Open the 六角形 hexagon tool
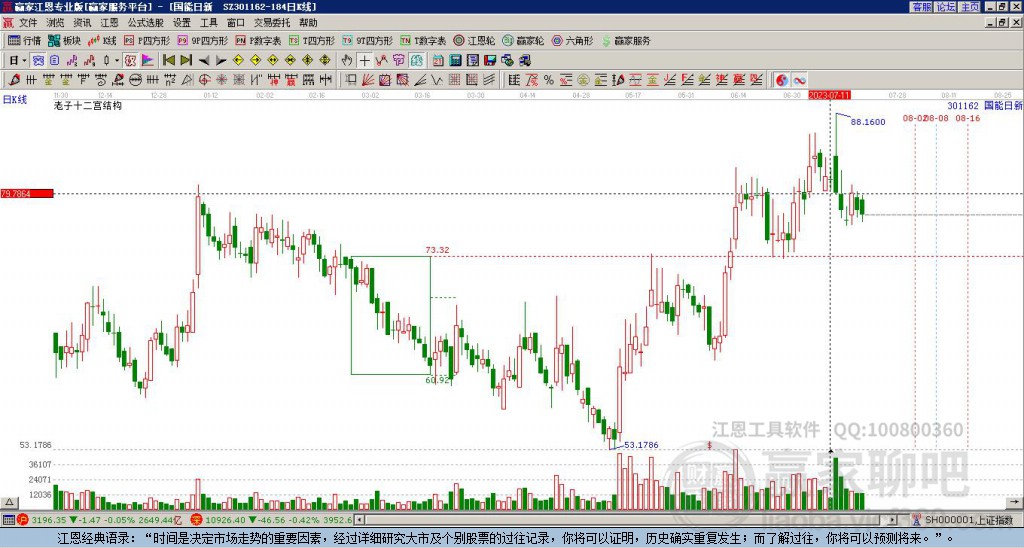The height and width of the screenshot is (548, 1024). tap(573, 40)
